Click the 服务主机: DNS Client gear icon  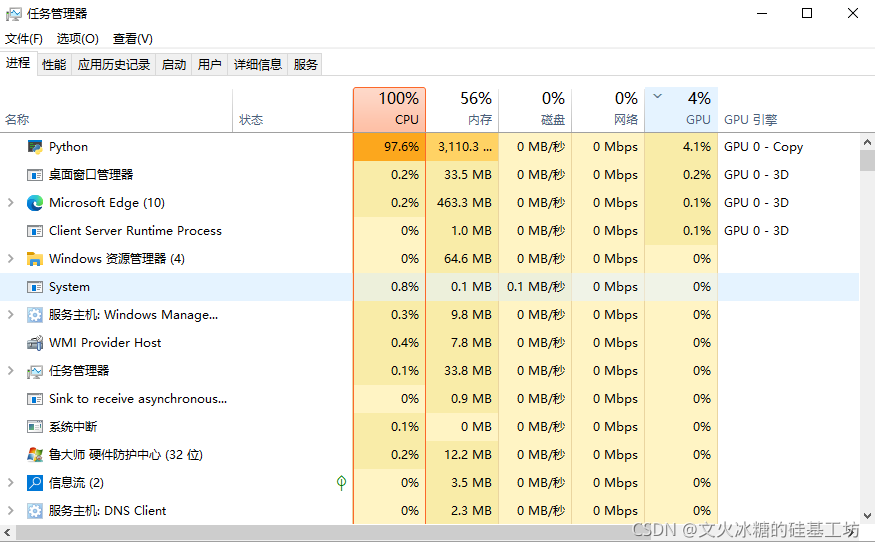[35, 511]
